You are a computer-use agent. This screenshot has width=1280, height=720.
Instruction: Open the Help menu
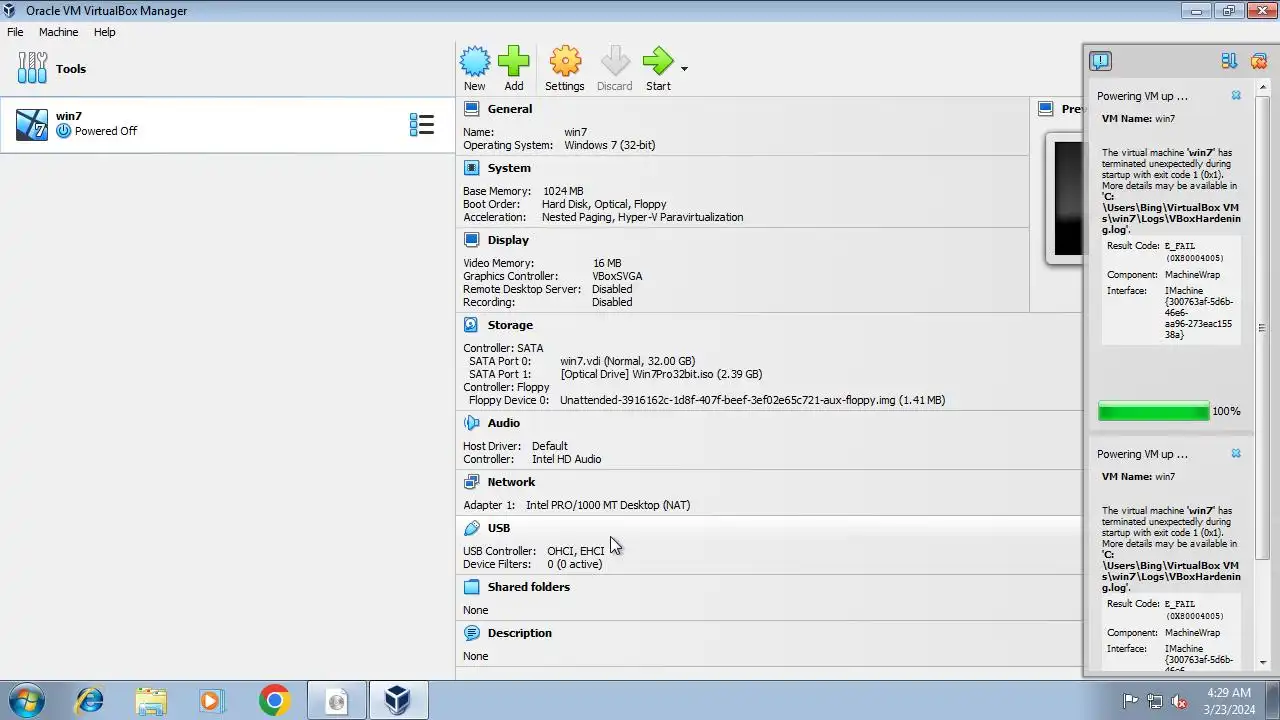[x=105, y=32]
